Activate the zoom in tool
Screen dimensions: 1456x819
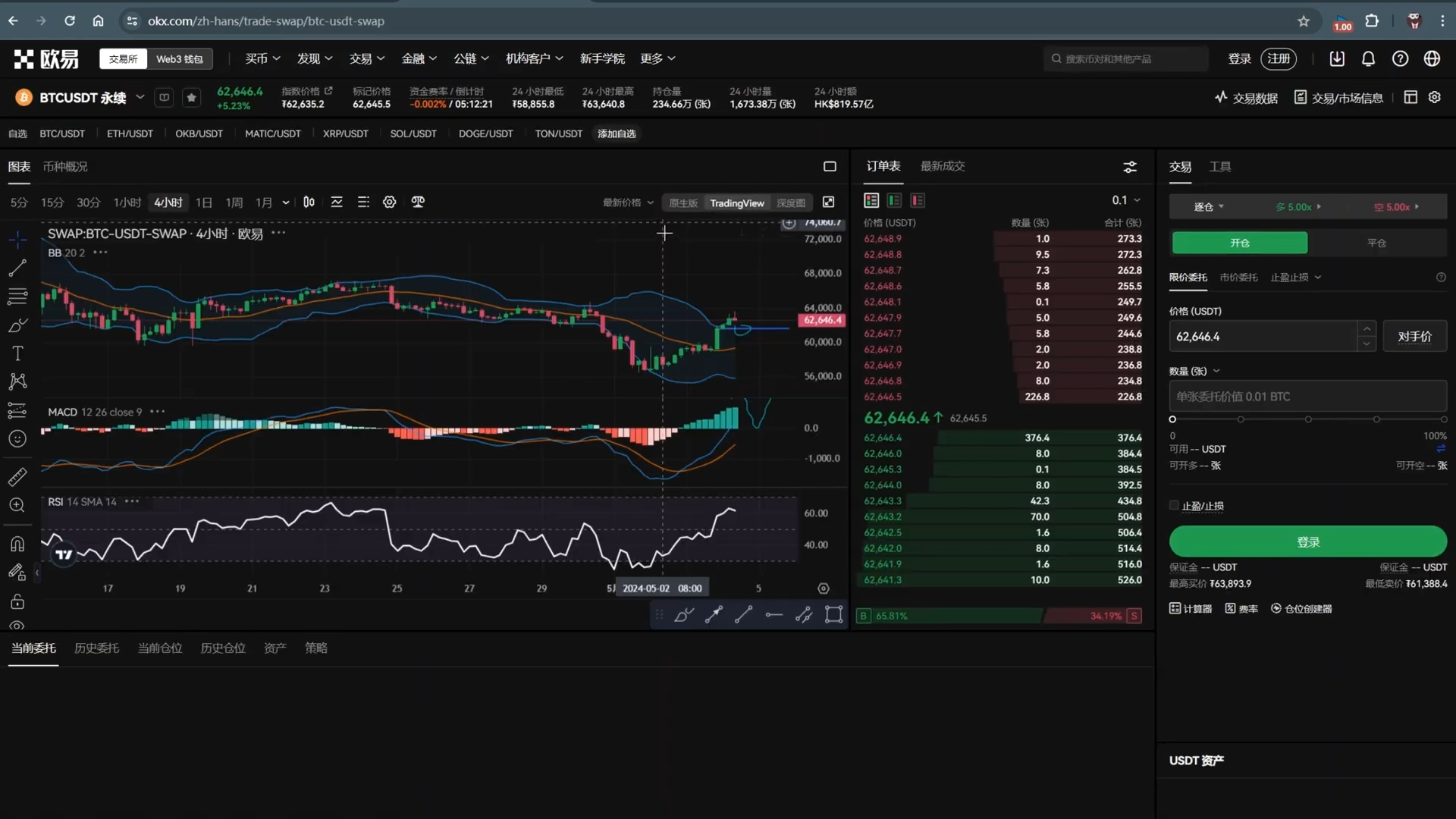pyautogui.click(x=17, y=505)
